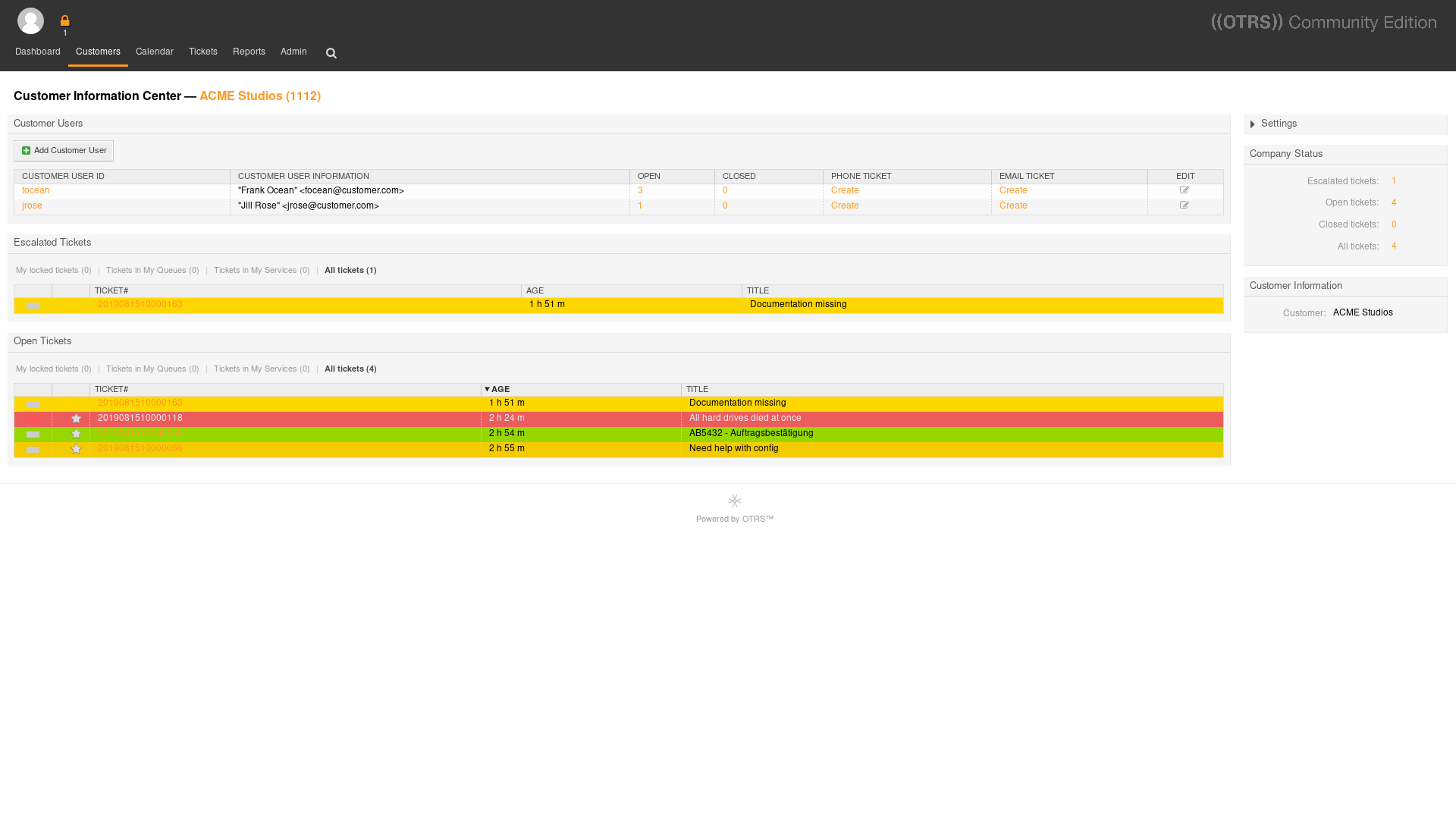Screen dimensions: 1456x819
Task: Click priority flag in Open Tickets row 2019081510000163
Action: tap(33, 404)
